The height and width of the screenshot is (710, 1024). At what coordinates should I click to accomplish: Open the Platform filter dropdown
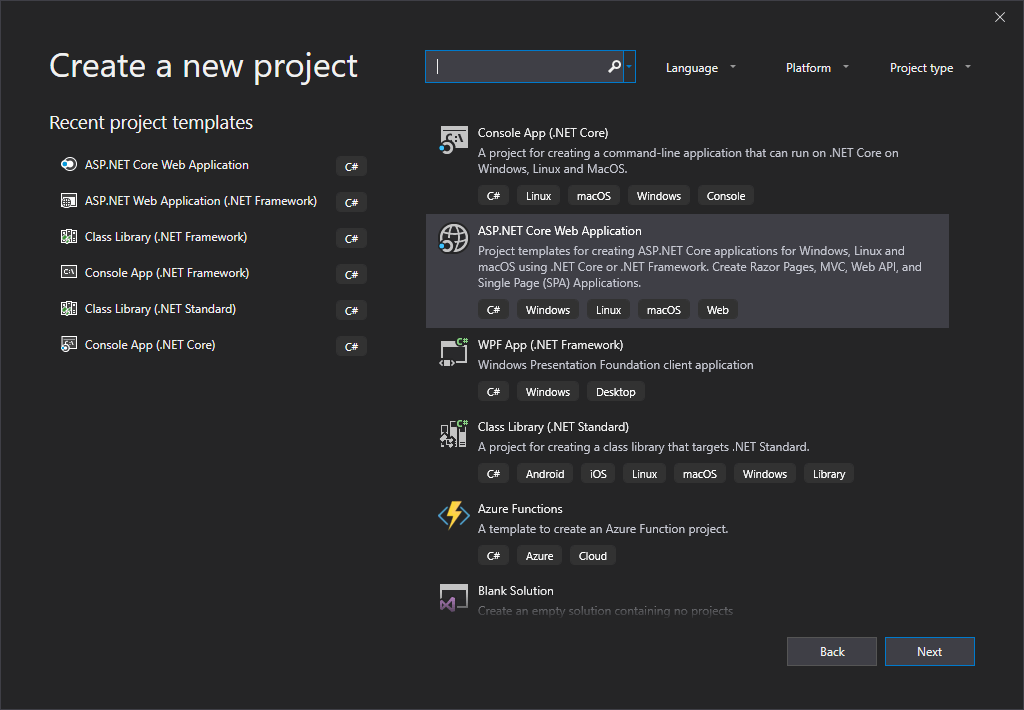coord(816,67)
